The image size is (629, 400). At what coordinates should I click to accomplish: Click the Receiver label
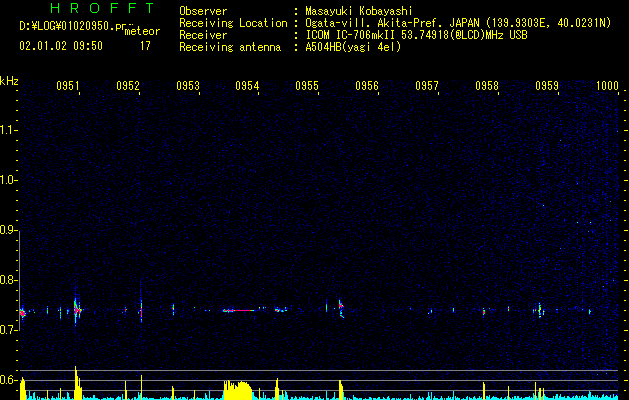click(x=203, y=35)
